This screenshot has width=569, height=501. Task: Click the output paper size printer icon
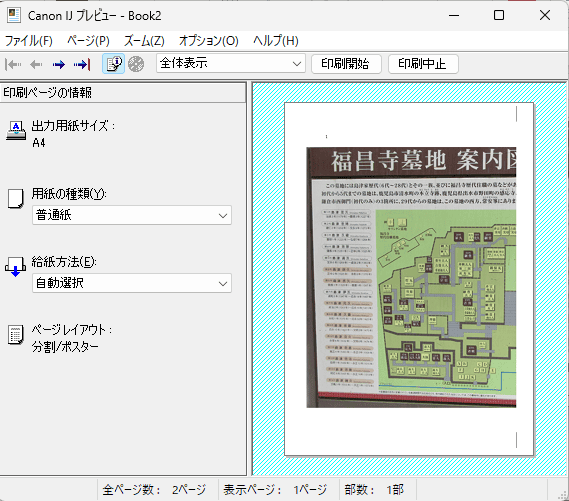[x=16, y=131]
